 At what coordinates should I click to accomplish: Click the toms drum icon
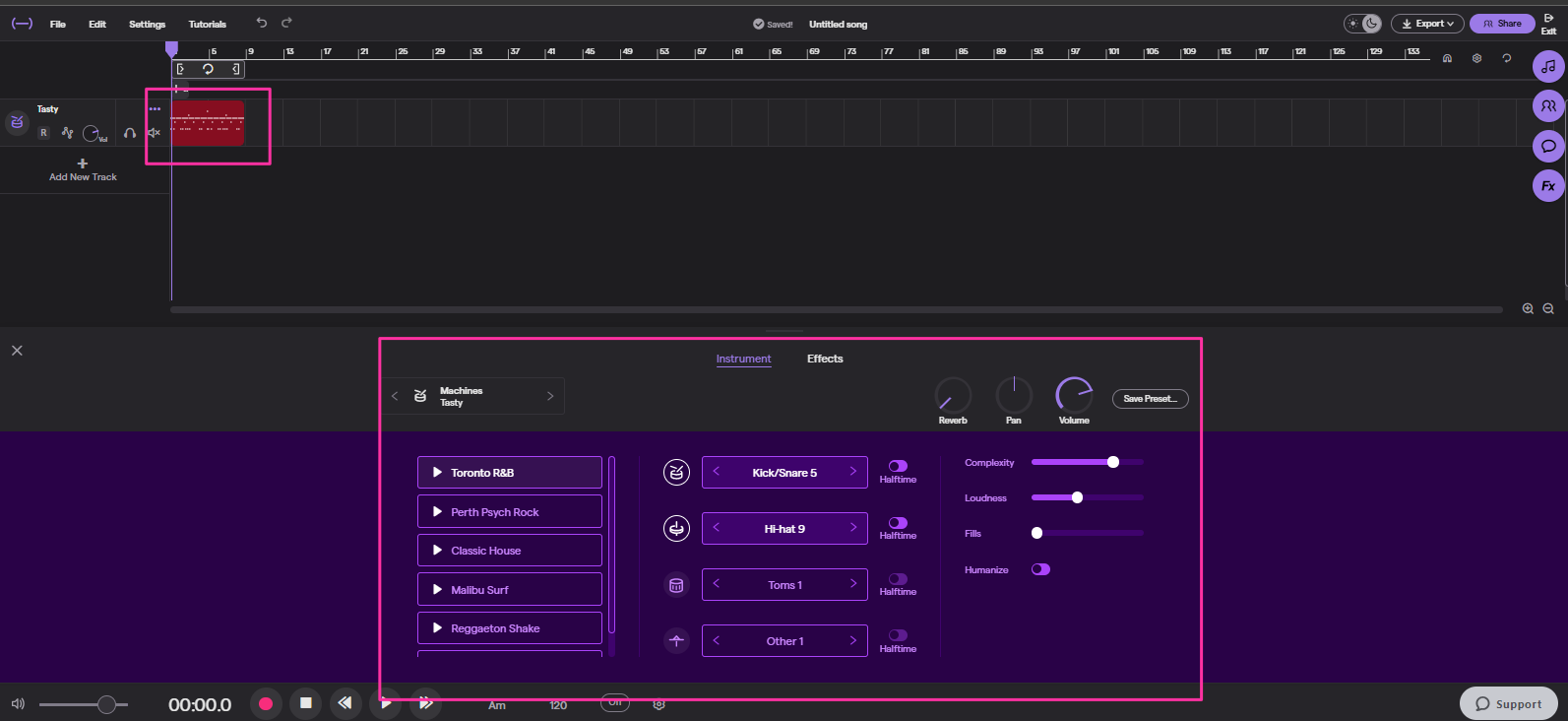[x=676, y=585]
